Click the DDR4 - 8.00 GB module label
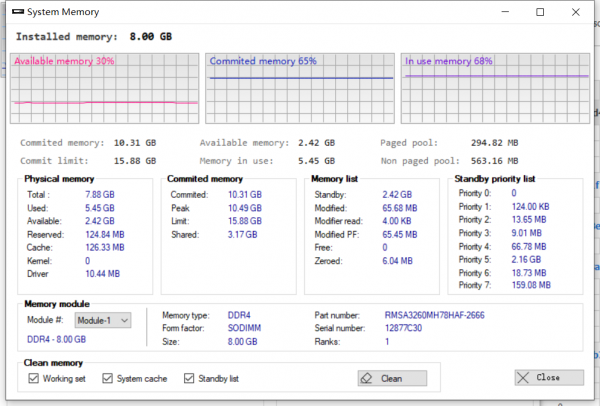 58,340
